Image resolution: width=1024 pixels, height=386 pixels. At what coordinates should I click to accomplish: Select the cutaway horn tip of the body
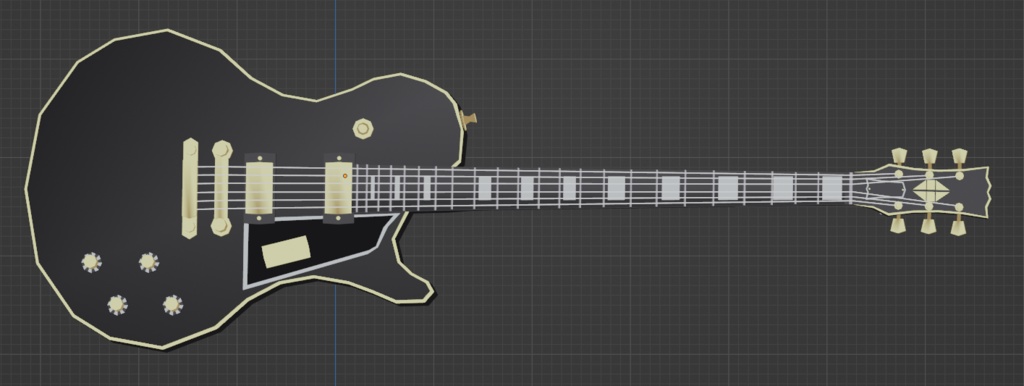[x=418, y=291]
